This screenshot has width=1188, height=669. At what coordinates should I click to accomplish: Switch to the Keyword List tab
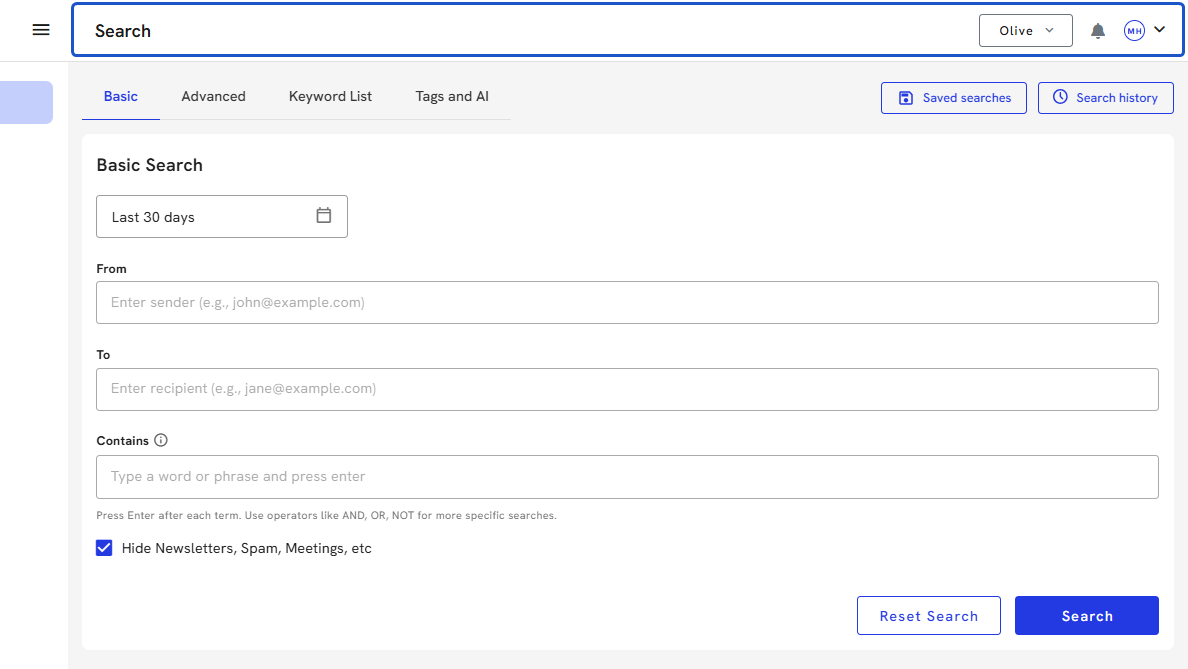click(x=330, y=97)
